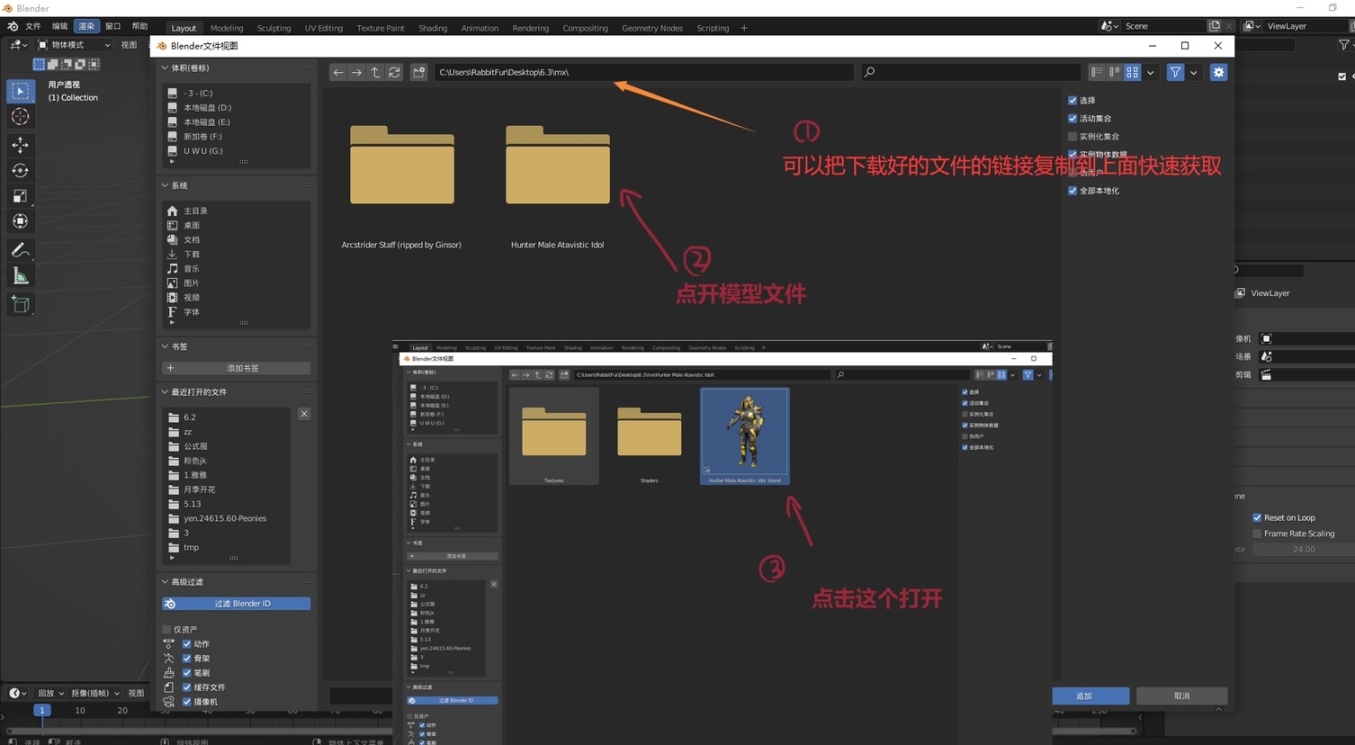The height and width of the screenshot is (745, 1355).
Task: Select the Cursor tool in toolbar
Action: click(20, 117)
